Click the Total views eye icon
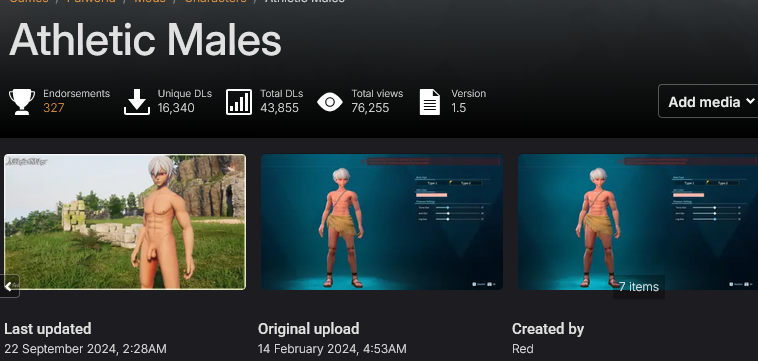This screenshot has width=758, height=361. tap(330, 102)
